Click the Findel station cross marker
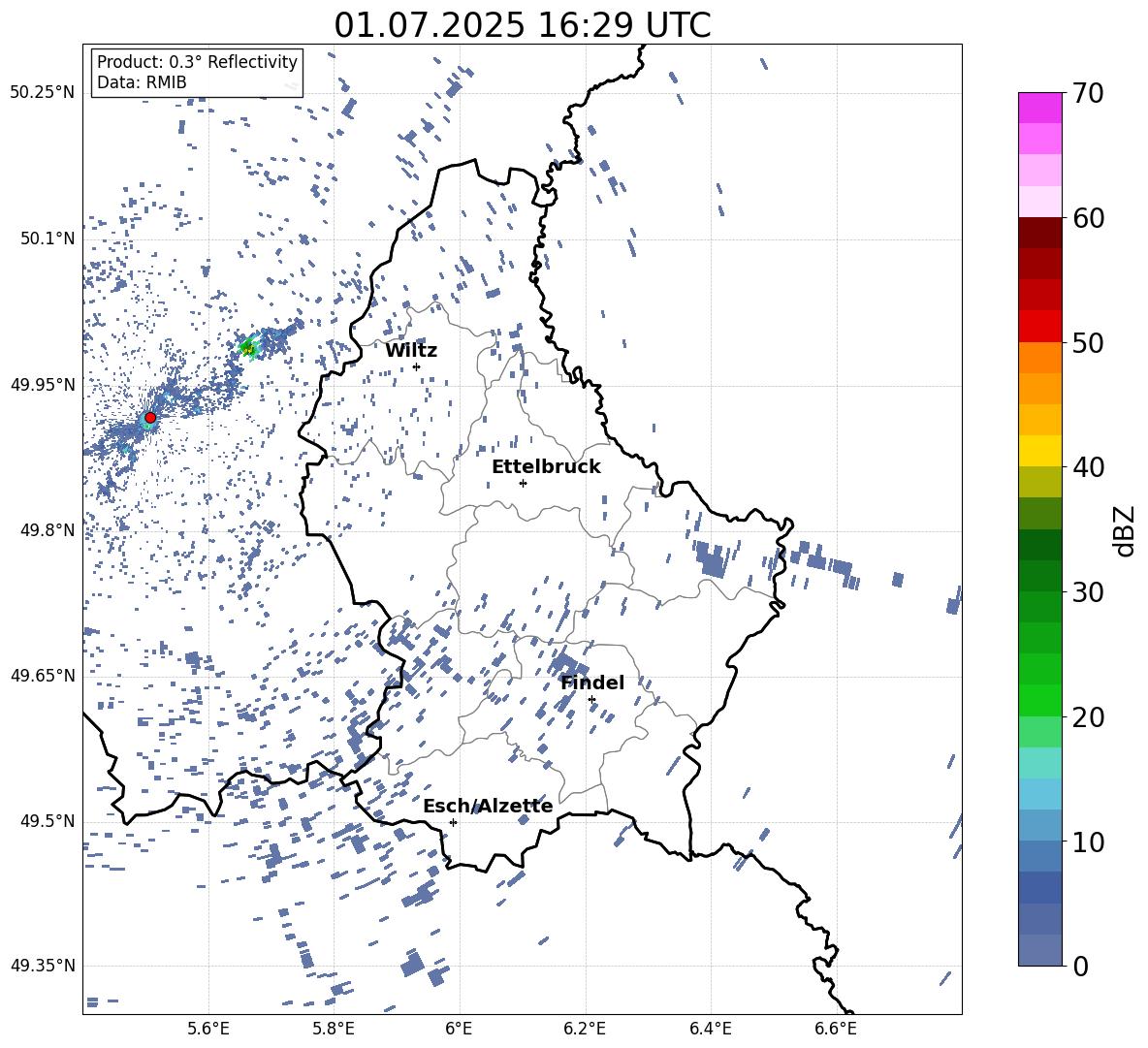 click(591, 700)
